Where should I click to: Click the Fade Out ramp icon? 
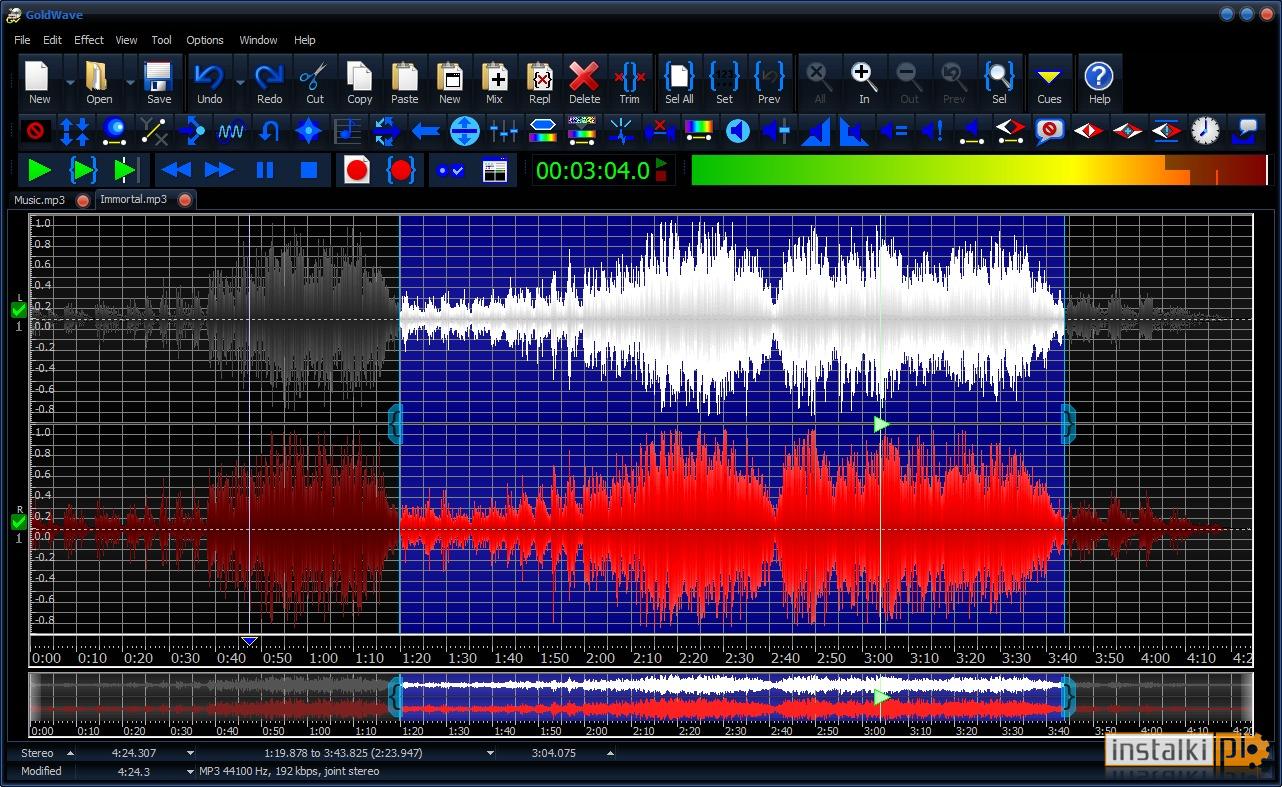point(854,130)
